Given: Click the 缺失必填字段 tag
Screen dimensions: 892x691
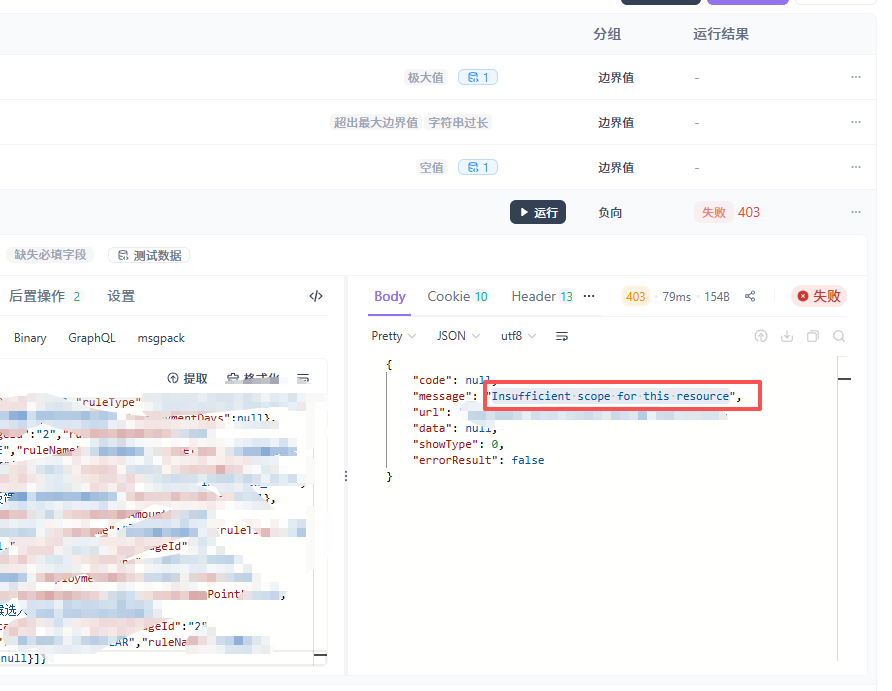Looking at the screenshot, I should 50,255.
